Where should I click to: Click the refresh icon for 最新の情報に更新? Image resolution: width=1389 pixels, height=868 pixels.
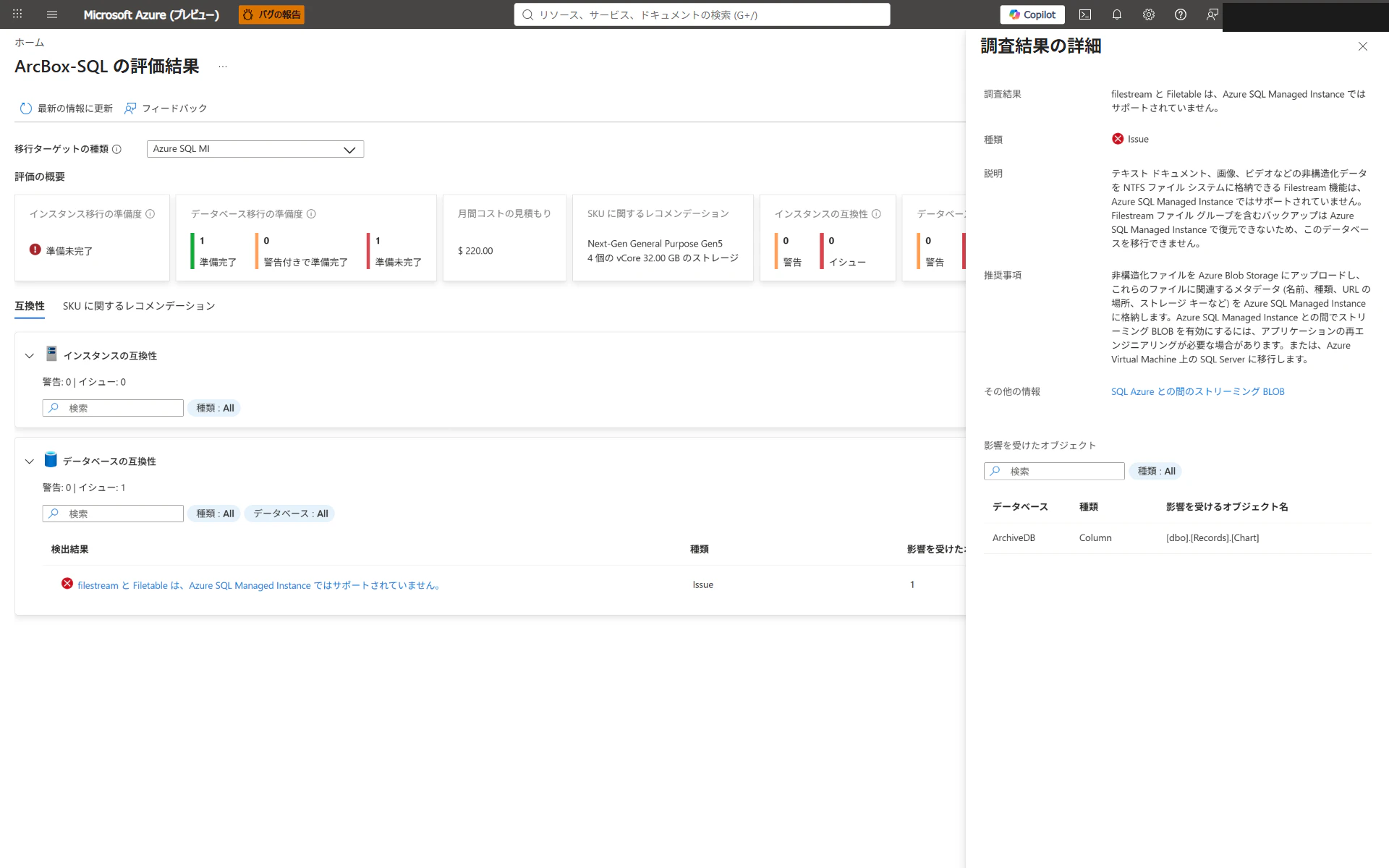pyautogui.click(x=26, y=109)
